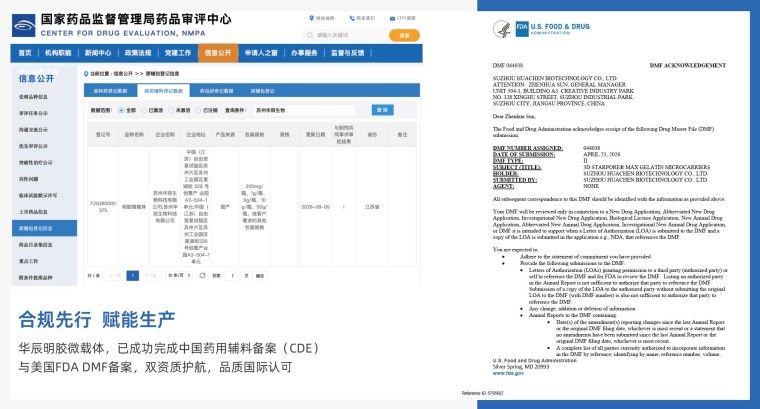Open 上市药品信息 in the sidebar

click(x=33, y=212)
